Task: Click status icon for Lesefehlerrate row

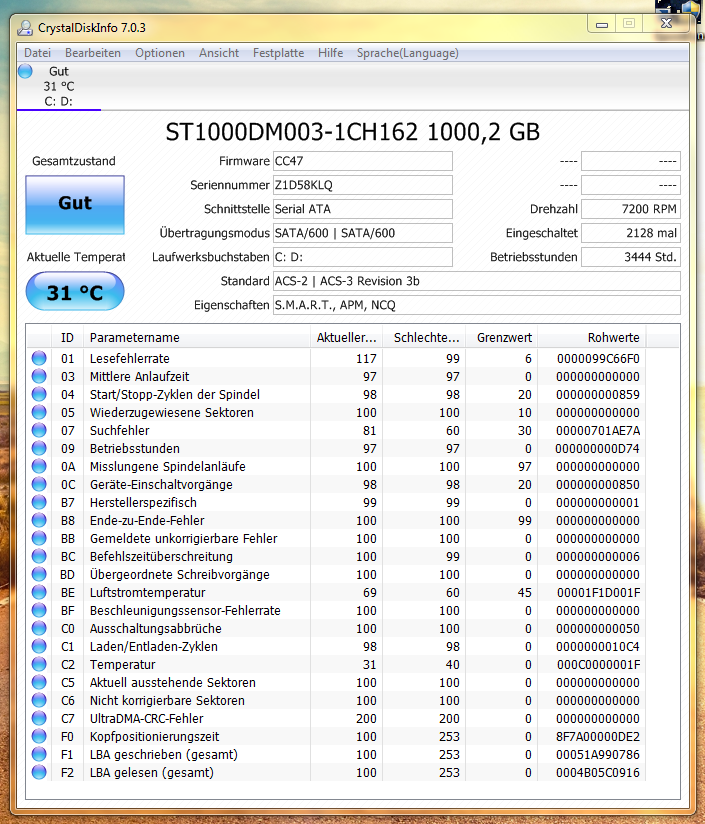Action: pos(39,358)
